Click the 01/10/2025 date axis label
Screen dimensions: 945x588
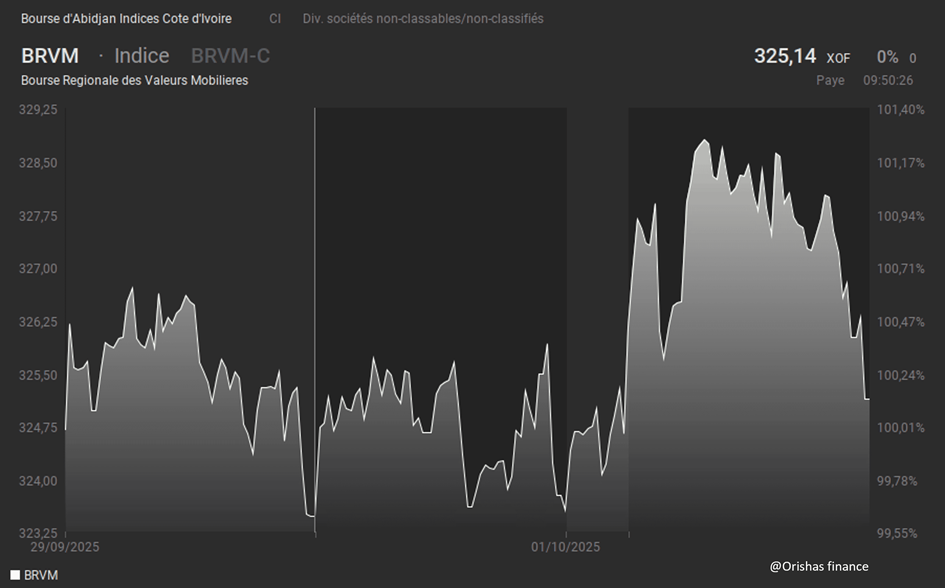point(565,547)
